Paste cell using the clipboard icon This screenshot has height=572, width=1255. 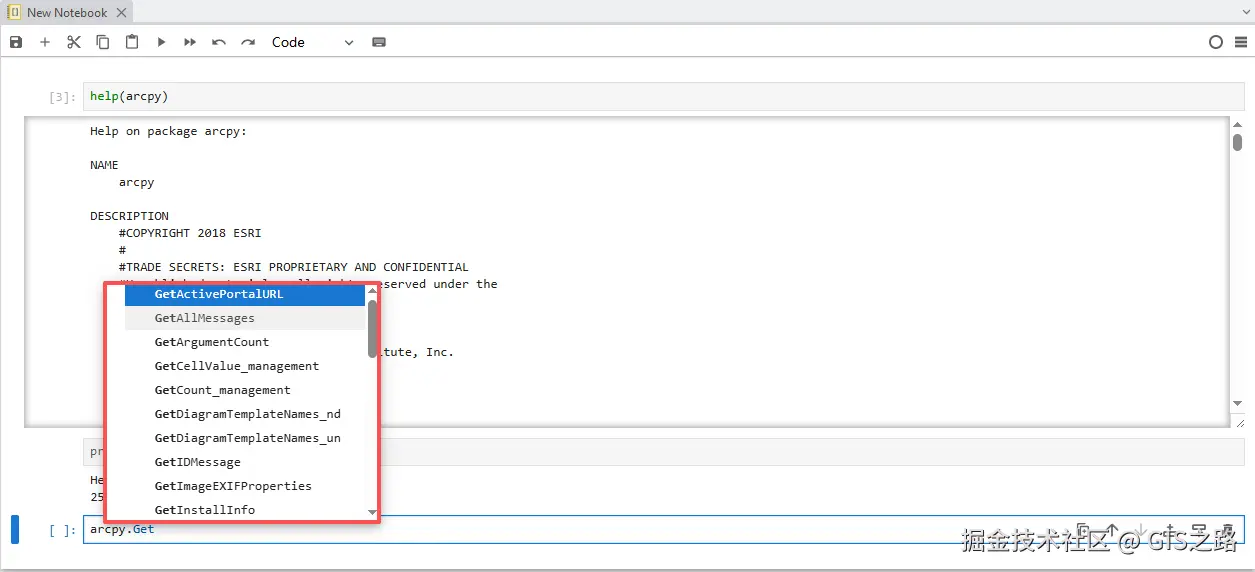(132, 42)
